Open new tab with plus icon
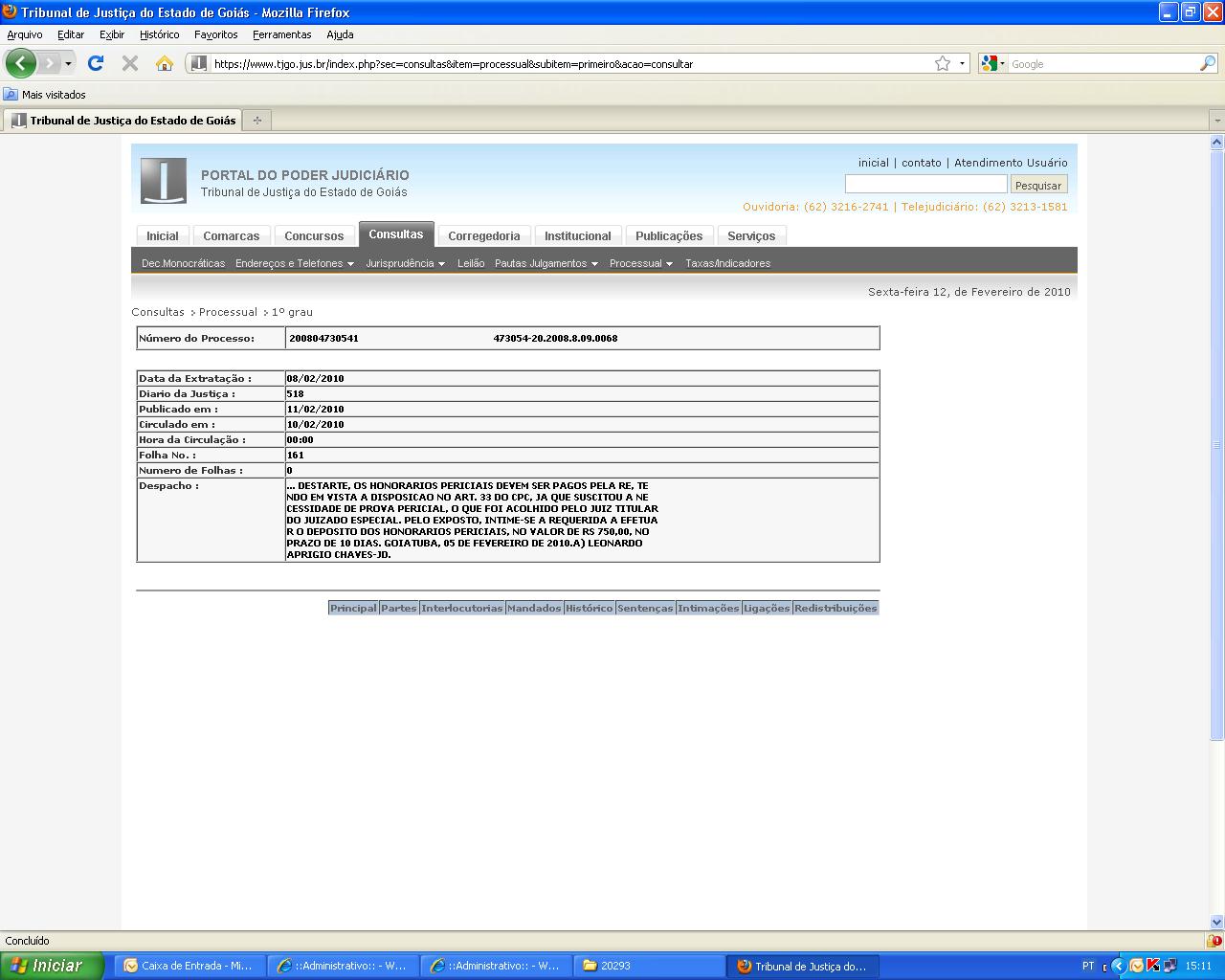Image resolution: width=1225 pixels, height=980 pixels. click(x=256, y=121)
